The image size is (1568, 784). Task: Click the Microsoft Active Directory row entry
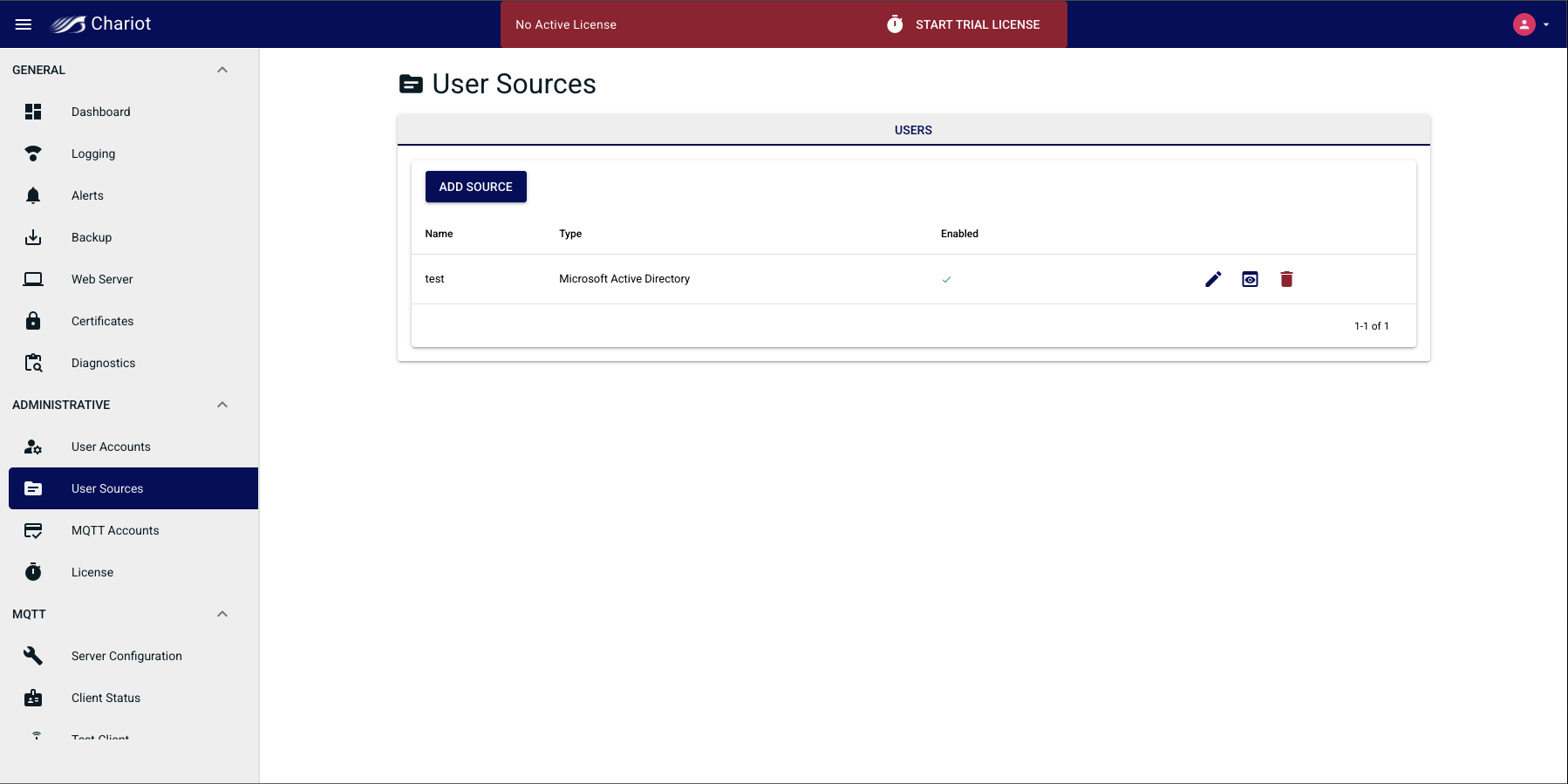tap(624, 279)
